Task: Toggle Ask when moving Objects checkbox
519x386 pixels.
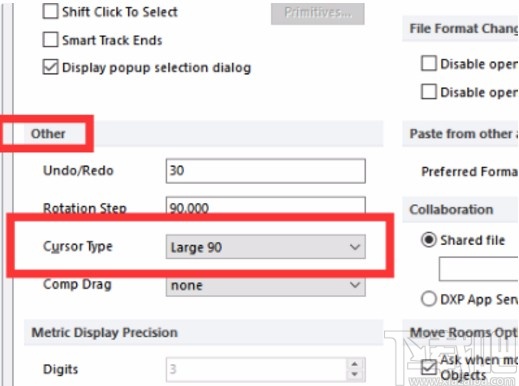Action: [429, 367]
